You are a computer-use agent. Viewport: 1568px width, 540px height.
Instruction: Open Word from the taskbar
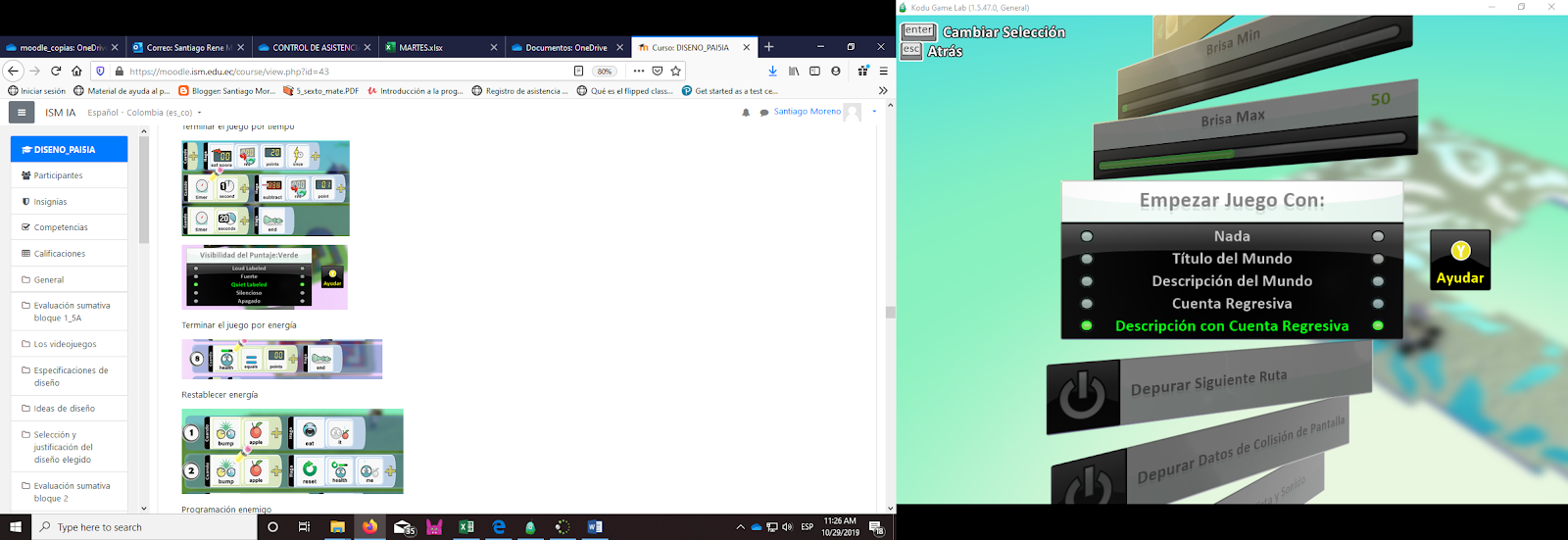point(595,527)
